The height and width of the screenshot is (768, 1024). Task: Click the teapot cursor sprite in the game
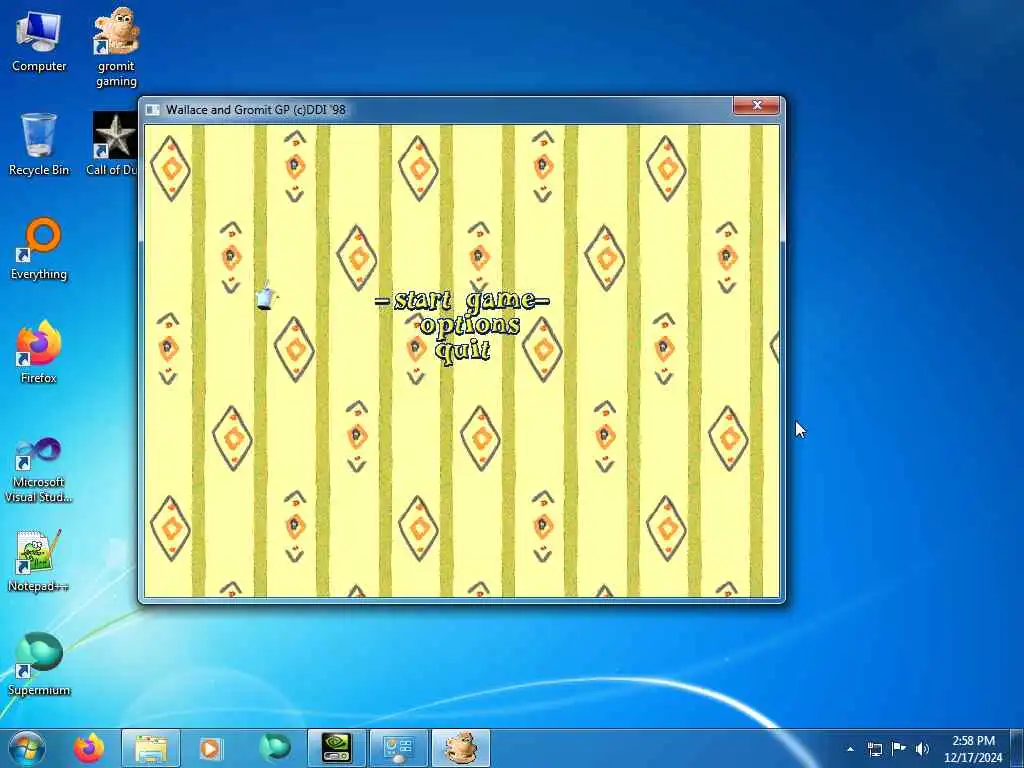click(266, 296)
